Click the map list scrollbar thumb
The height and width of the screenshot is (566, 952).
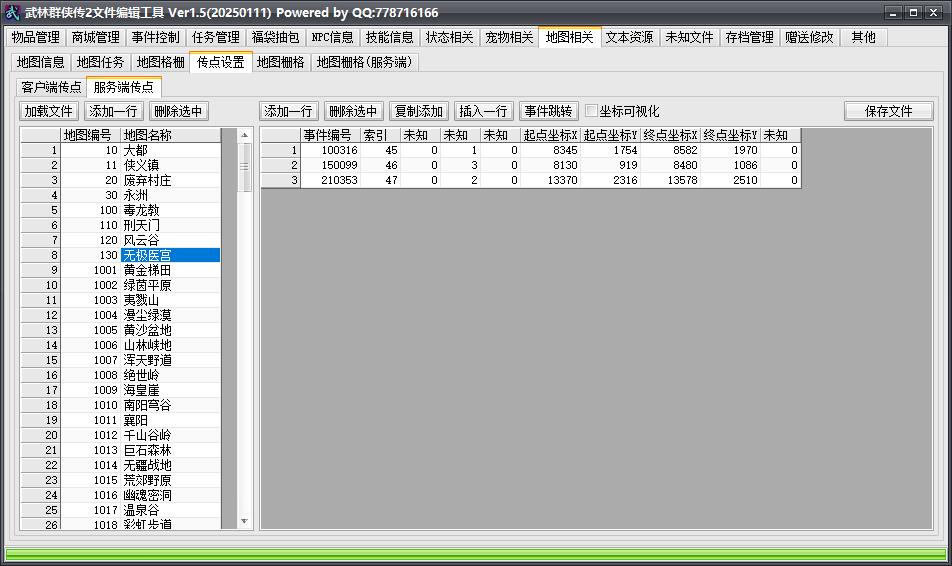[x=245, y=167]
